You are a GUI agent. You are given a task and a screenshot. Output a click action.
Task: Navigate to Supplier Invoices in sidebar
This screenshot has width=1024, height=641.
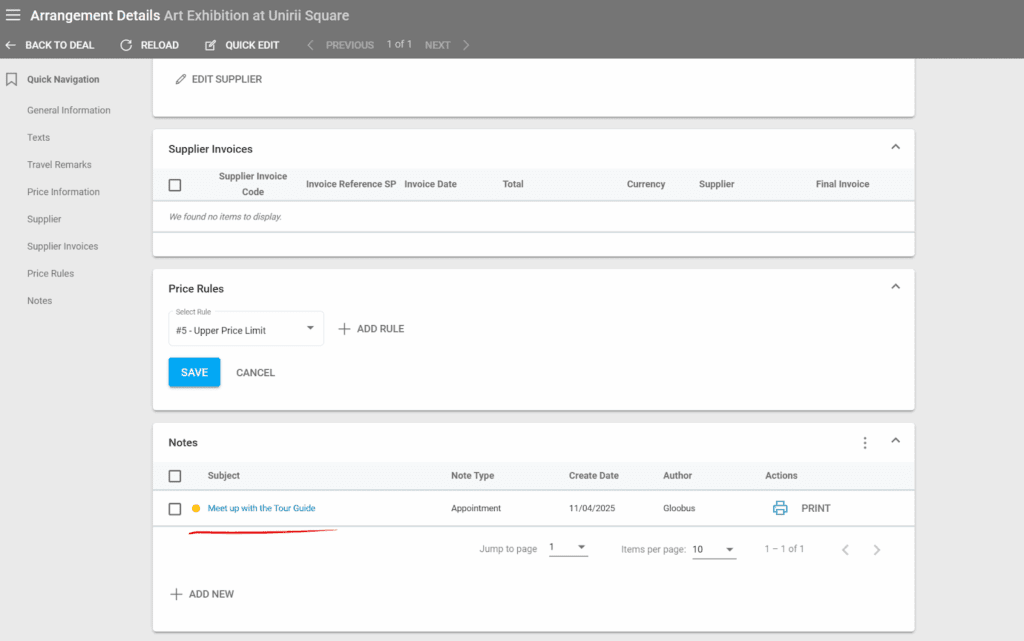tap(63, 246)
